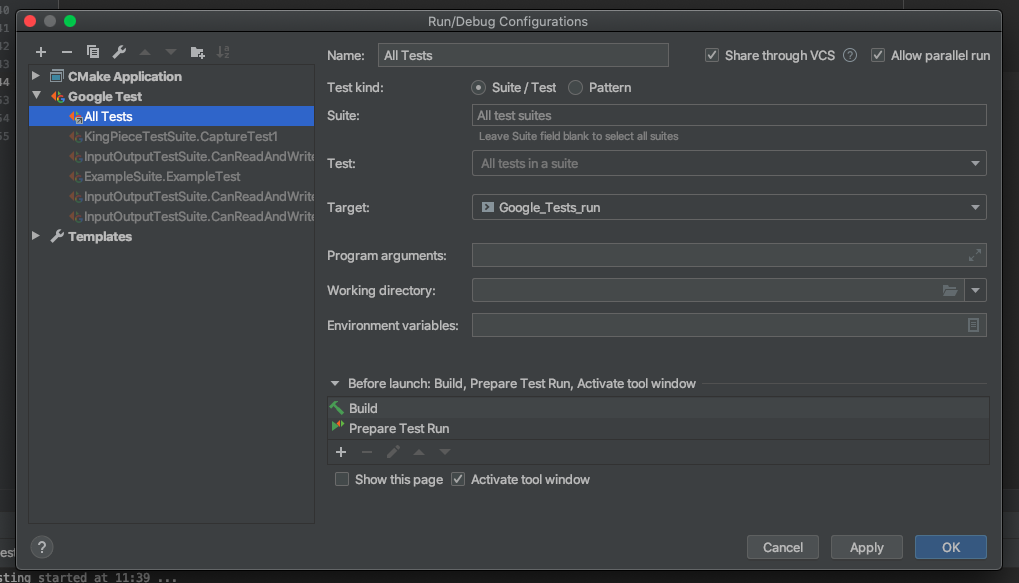This screenshot has width=1019, height=583.
Task: Expand the Templates tree node
Action: point(36,236)
